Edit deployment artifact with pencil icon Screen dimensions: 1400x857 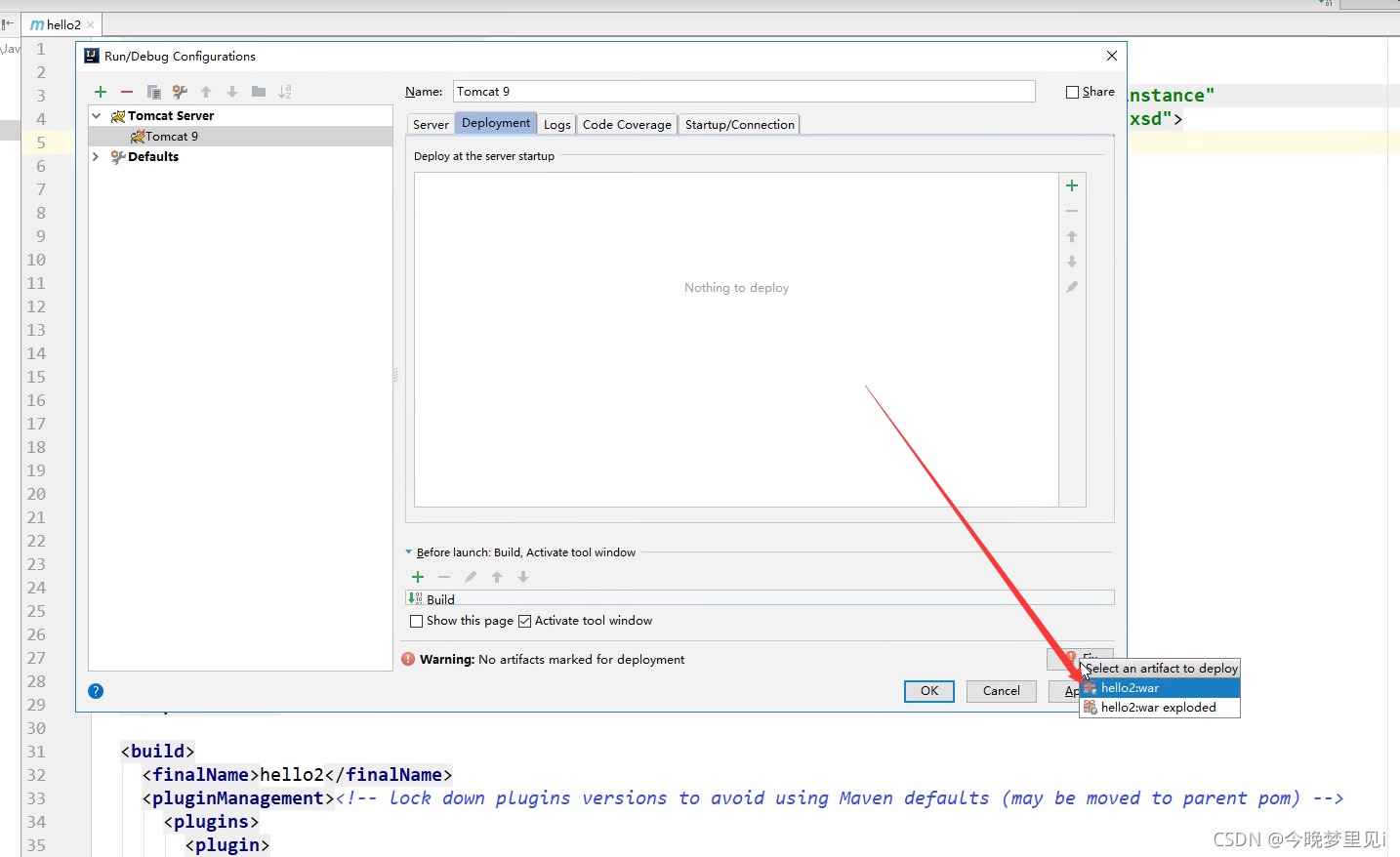point(1072,287)
